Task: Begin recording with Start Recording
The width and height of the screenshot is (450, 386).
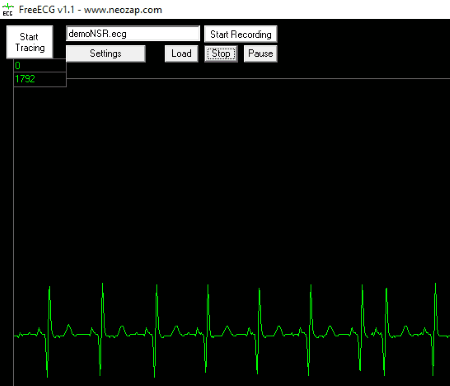Action: (241, 34)
